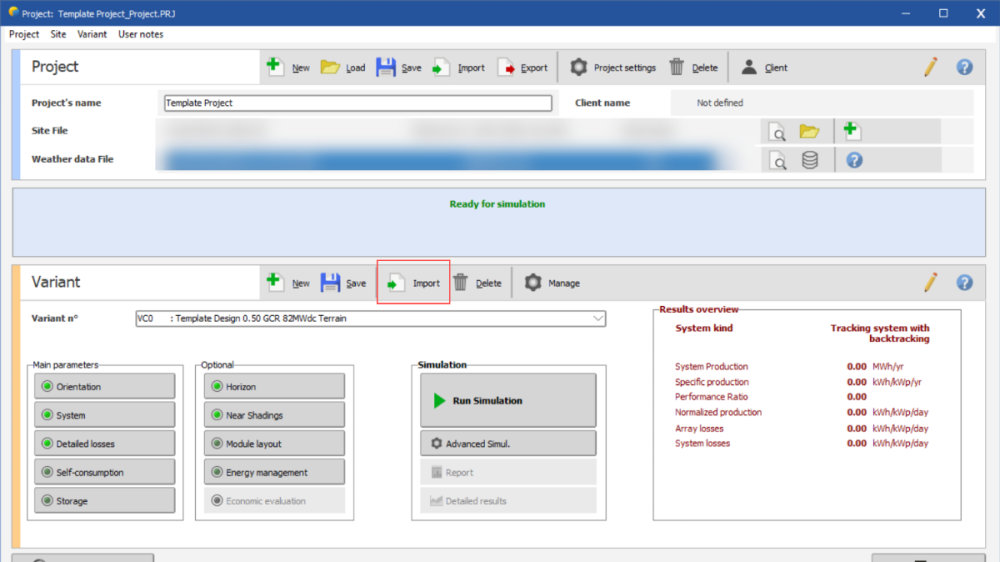Open the Variant number dropdown

598,318
